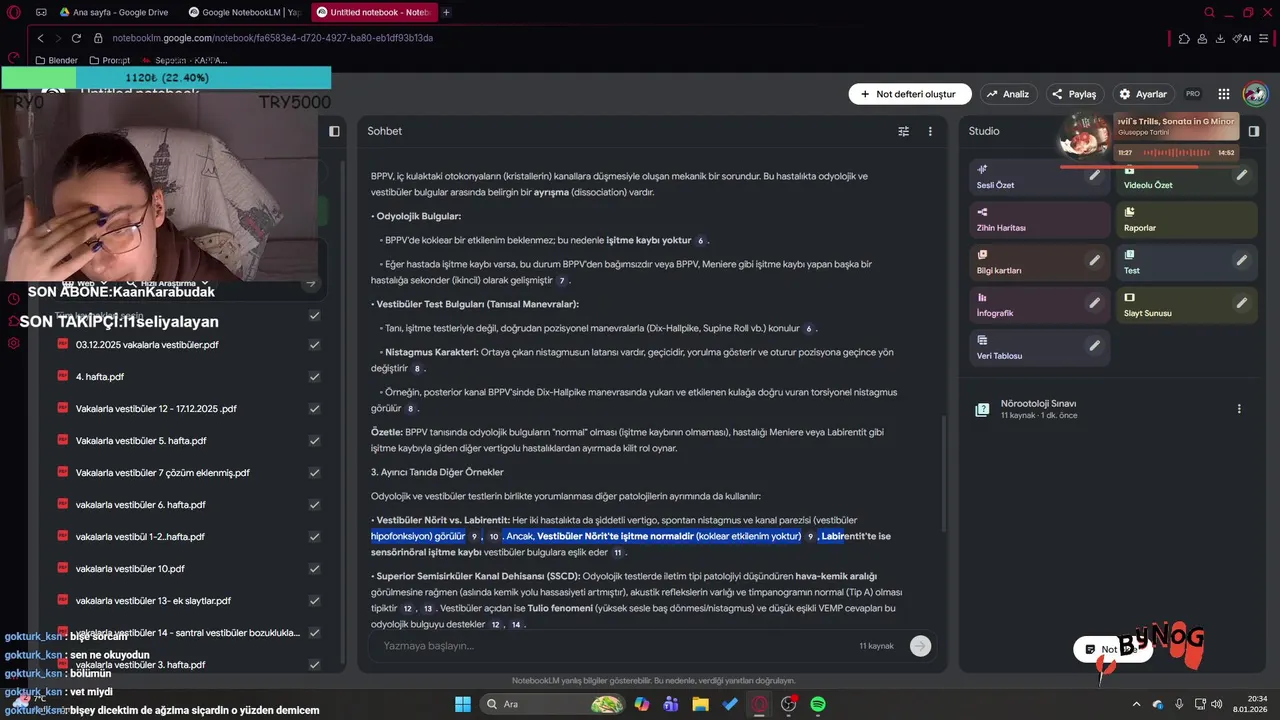
Task: Reload the page
Action: pos(76,38)
